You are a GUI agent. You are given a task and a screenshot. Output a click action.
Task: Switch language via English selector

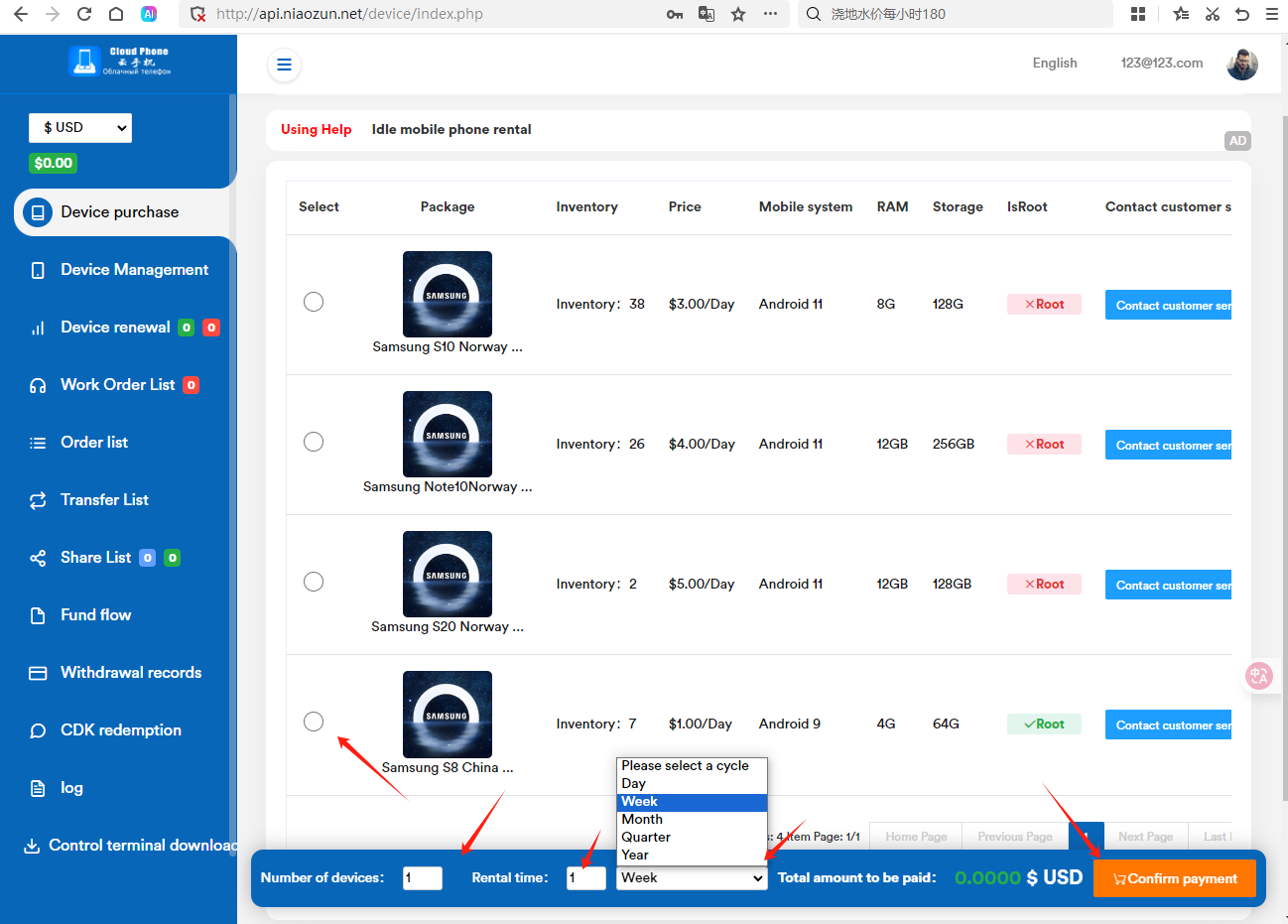point(1055,63)
